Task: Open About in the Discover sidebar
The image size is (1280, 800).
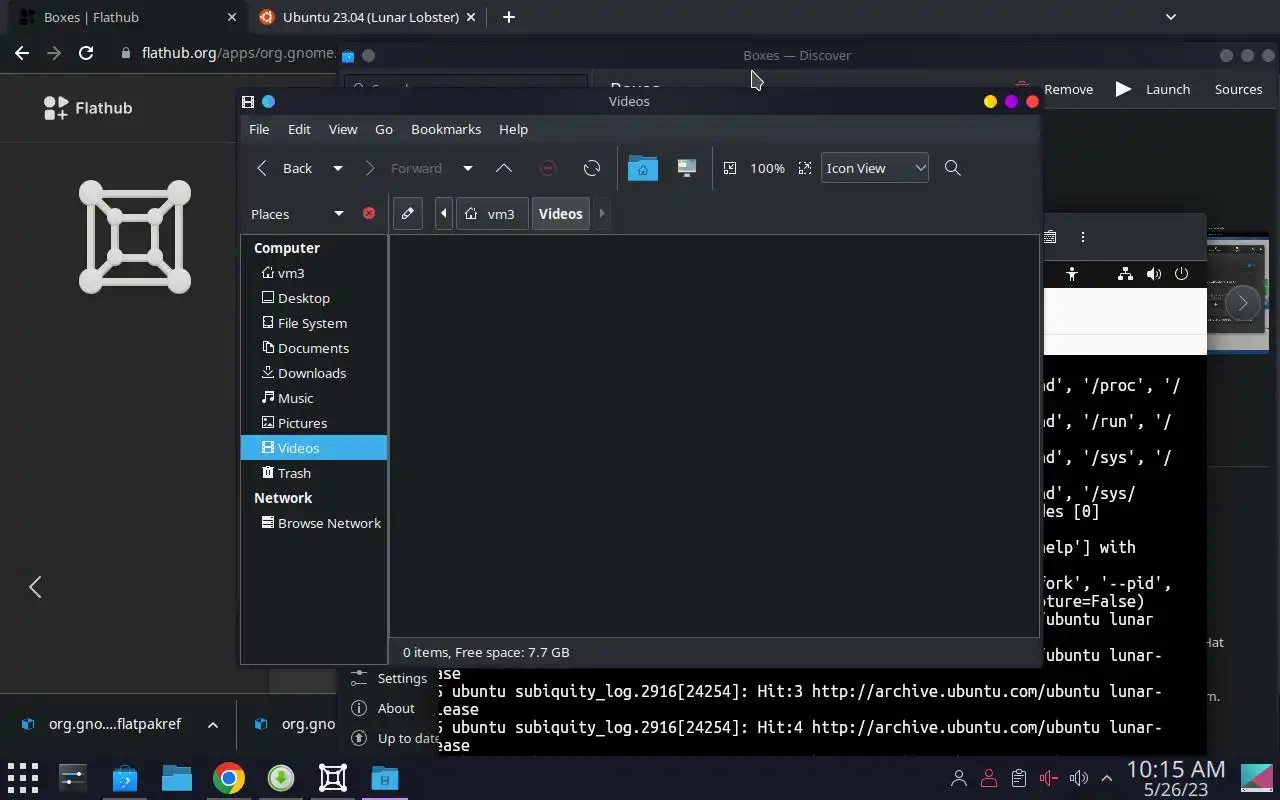Action: tap(383, 708)
